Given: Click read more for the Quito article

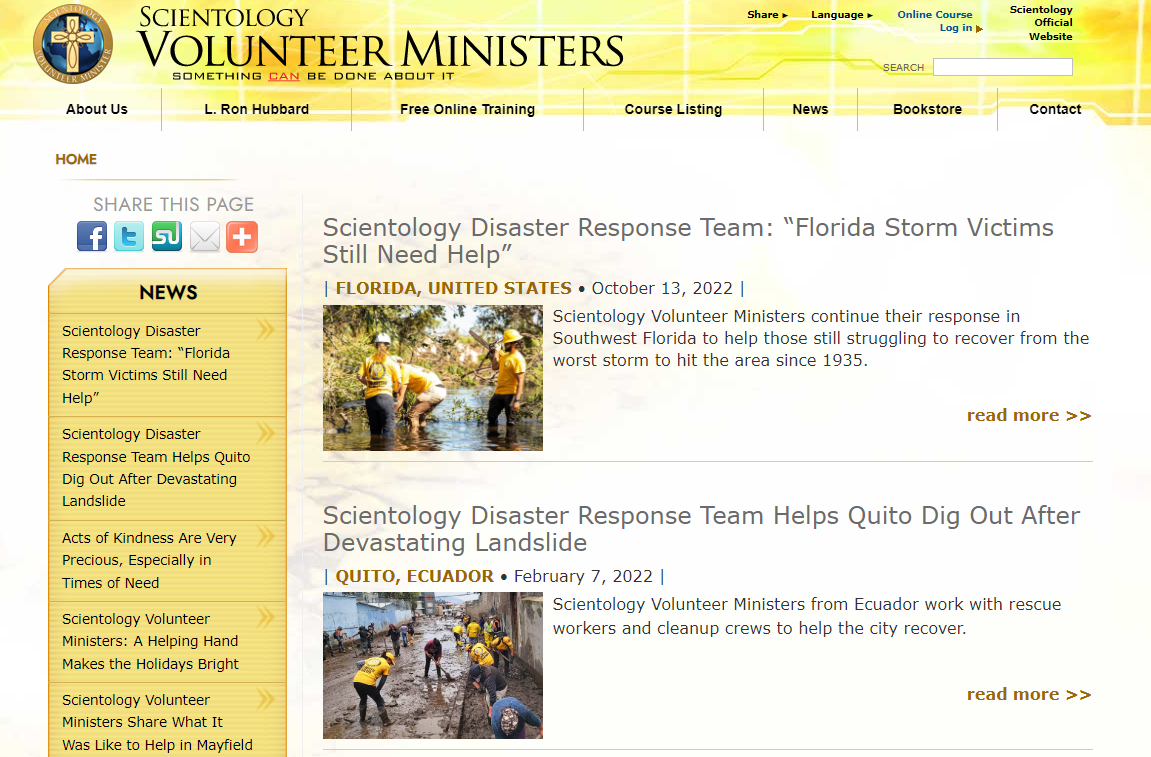Looking at the screenshot, I should click(x=1029, y=695).
